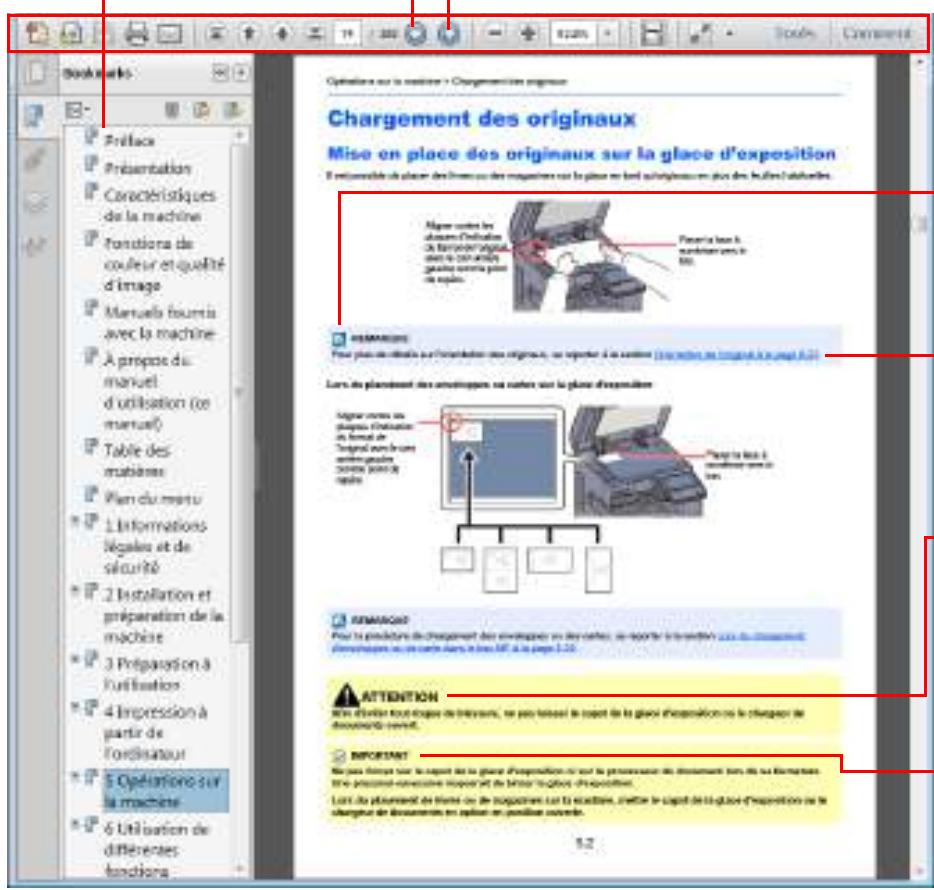The width and height of the screenshot is (934, 890).
Task: Click the Create PDF toolbar icon
Action: point(37,33)
